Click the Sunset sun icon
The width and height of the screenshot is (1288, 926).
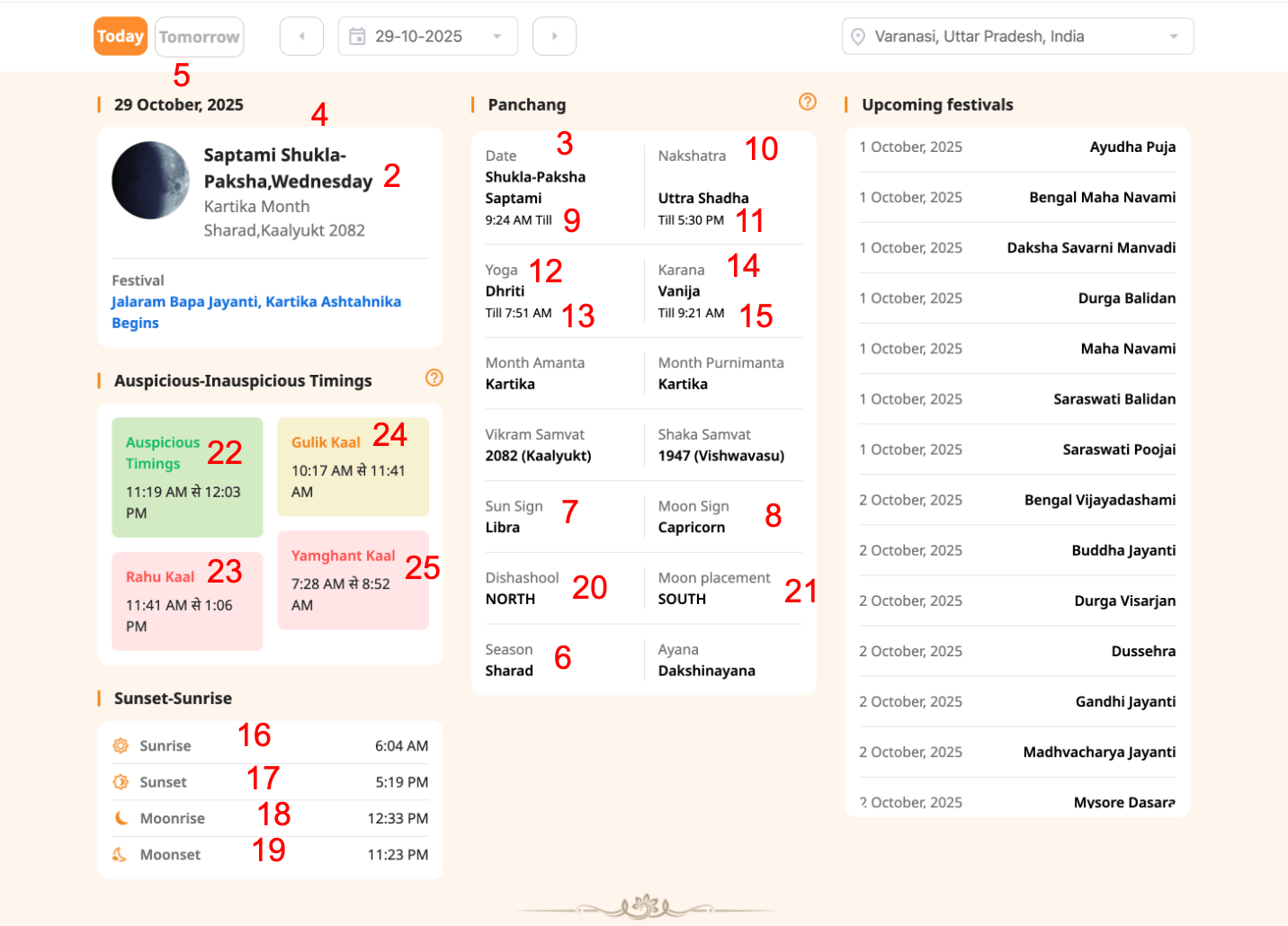coord(121,782)
